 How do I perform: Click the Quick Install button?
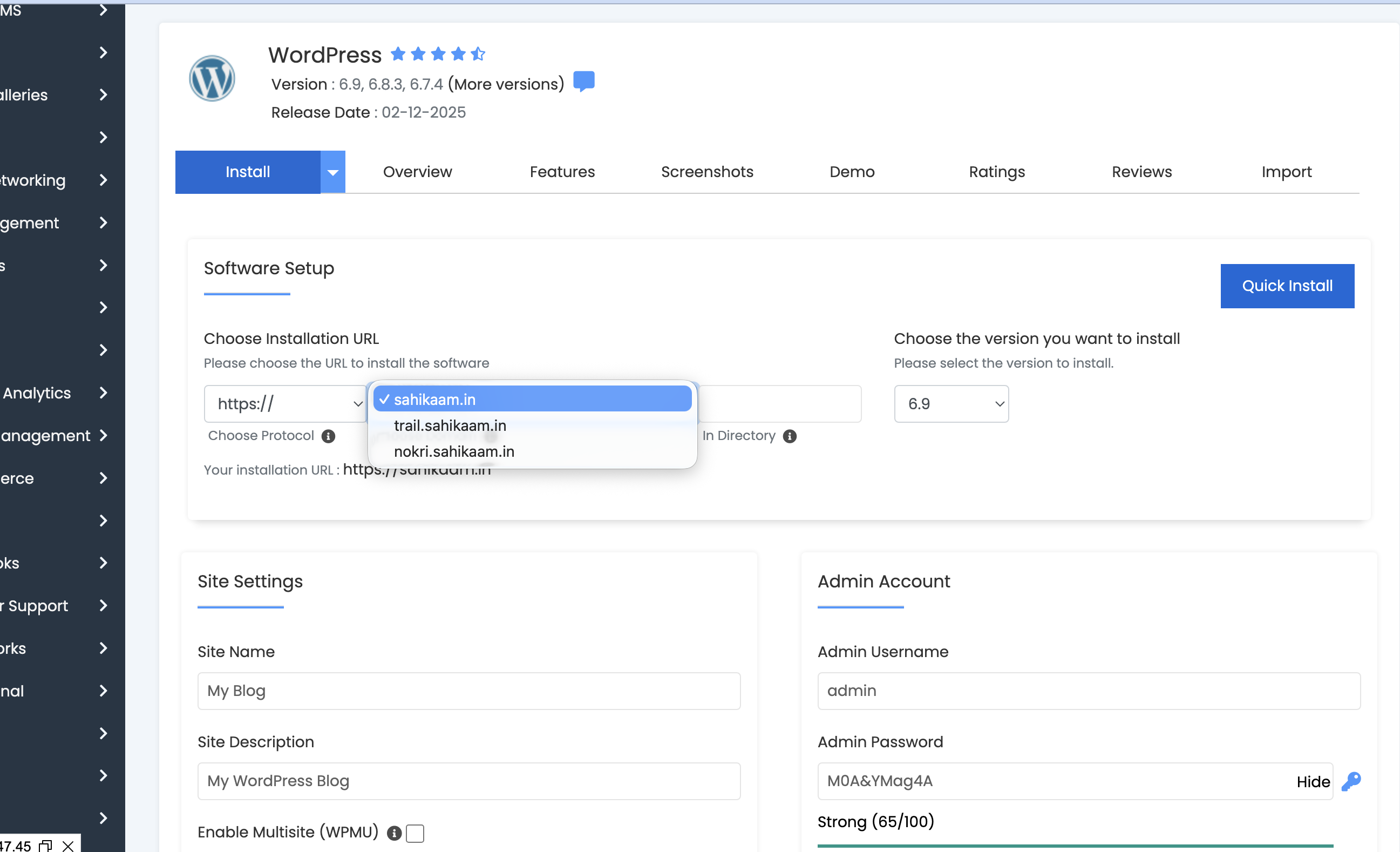(1287, 286)
